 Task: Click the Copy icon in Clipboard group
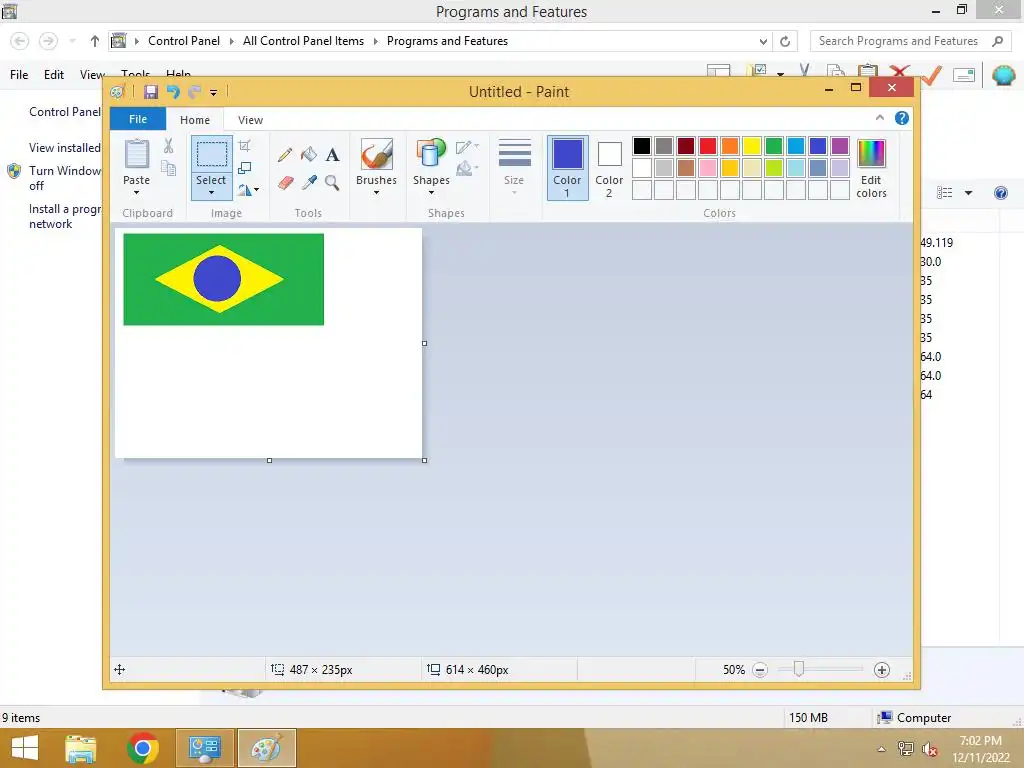coord(168,168)
